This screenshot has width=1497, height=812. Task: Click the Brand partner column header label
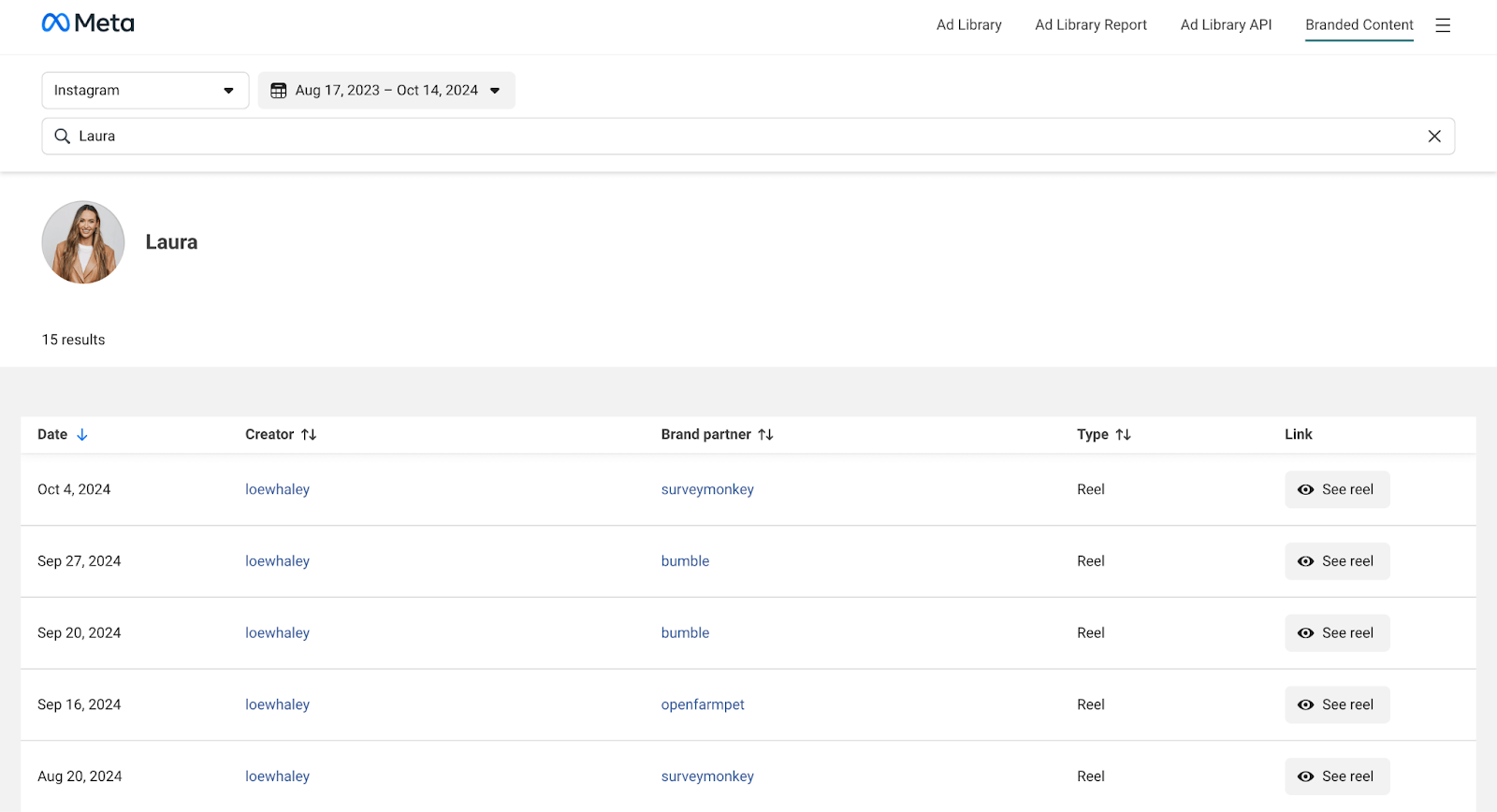[705, 435]
